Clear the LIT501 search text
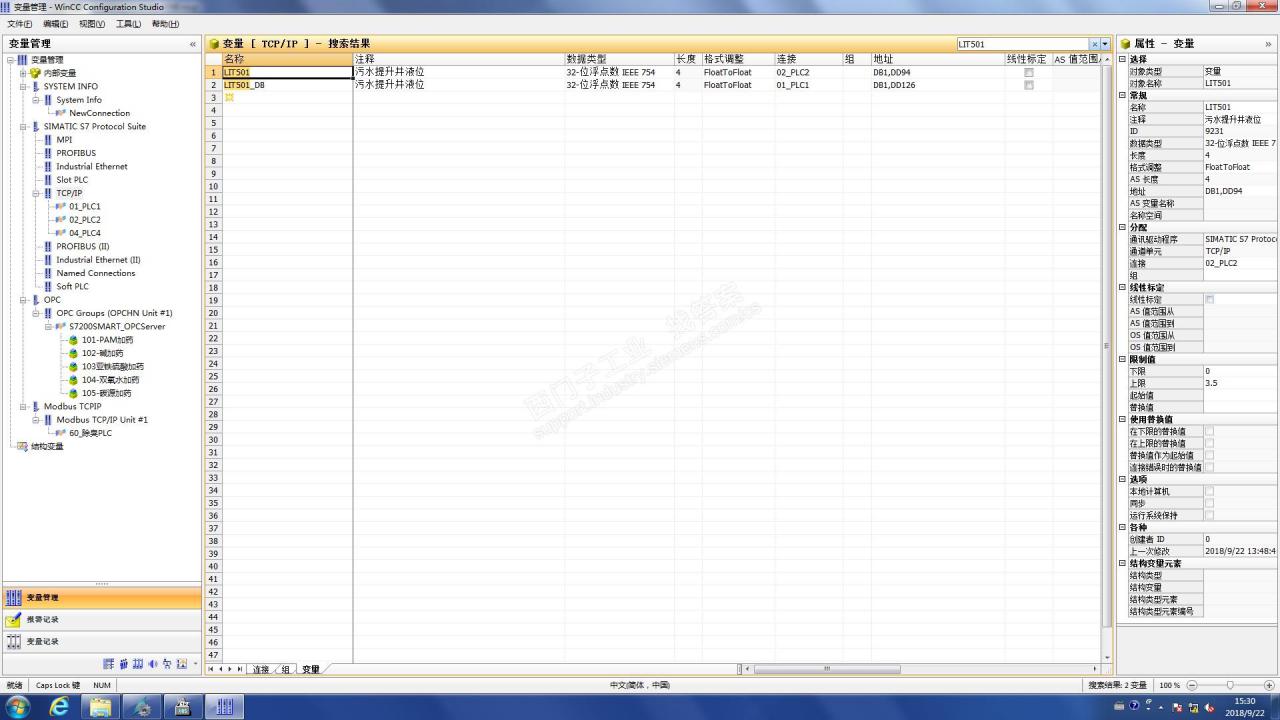Image resolution: width=1280 pixels, height=720 pixels. pos(1094,44)
